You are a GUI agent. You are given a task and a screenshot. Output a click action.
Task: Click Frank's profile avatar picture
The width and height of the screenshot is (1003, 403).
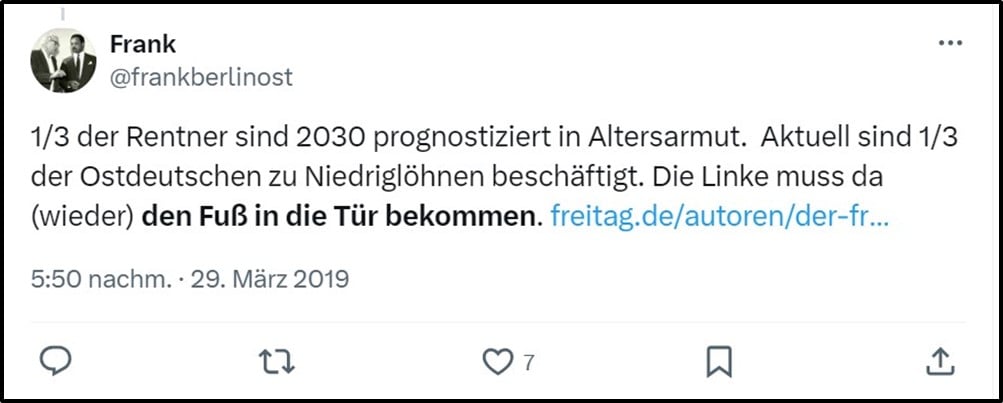point(63,61)
